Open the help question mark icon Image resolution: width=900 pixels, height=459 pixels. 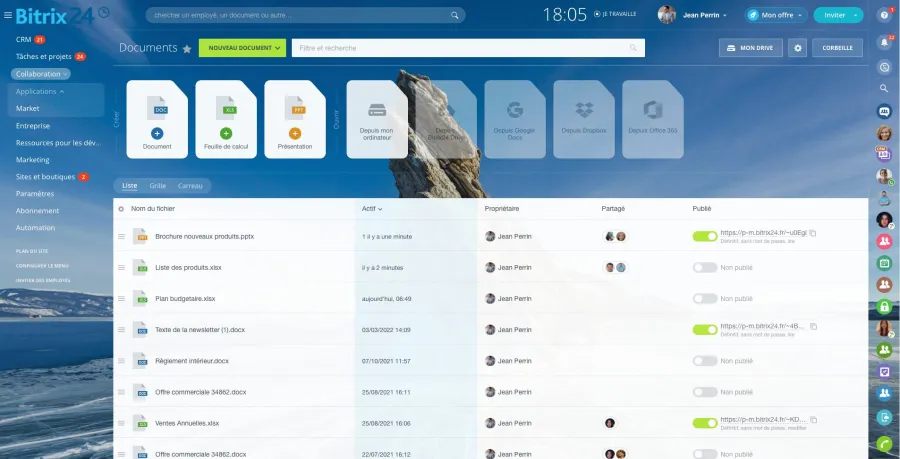(885, 15)
